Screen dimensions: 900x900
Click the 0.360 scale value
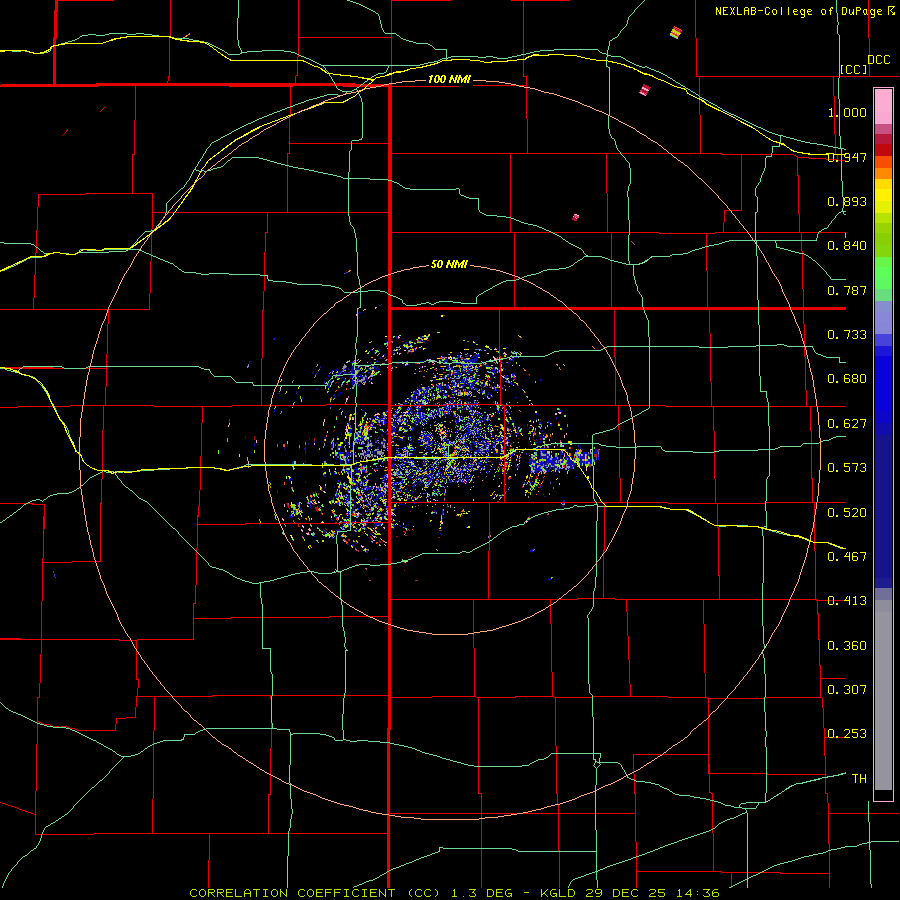coord(847,645)
